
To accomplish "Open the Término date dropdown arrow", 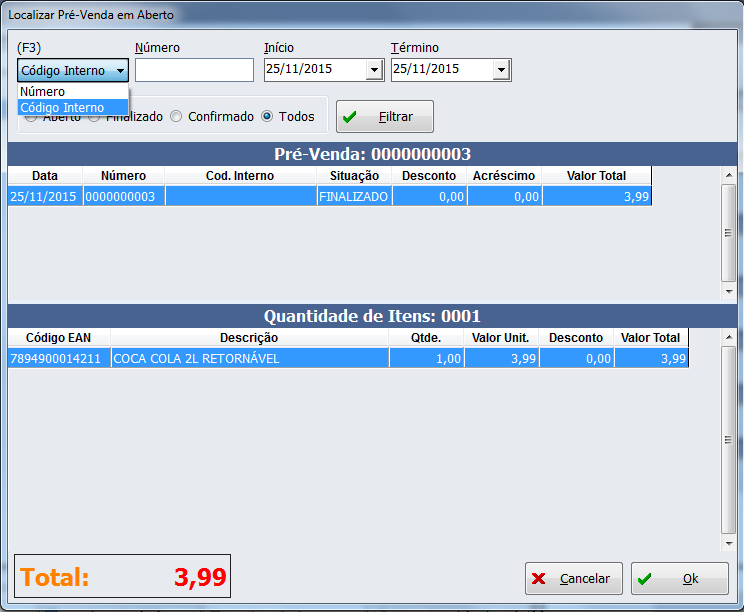I will click(x=501, y=70).
